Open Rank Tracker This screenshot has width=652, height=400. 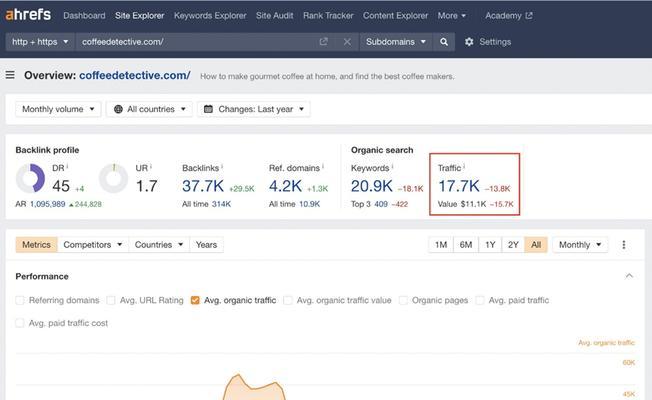point(328,15)
